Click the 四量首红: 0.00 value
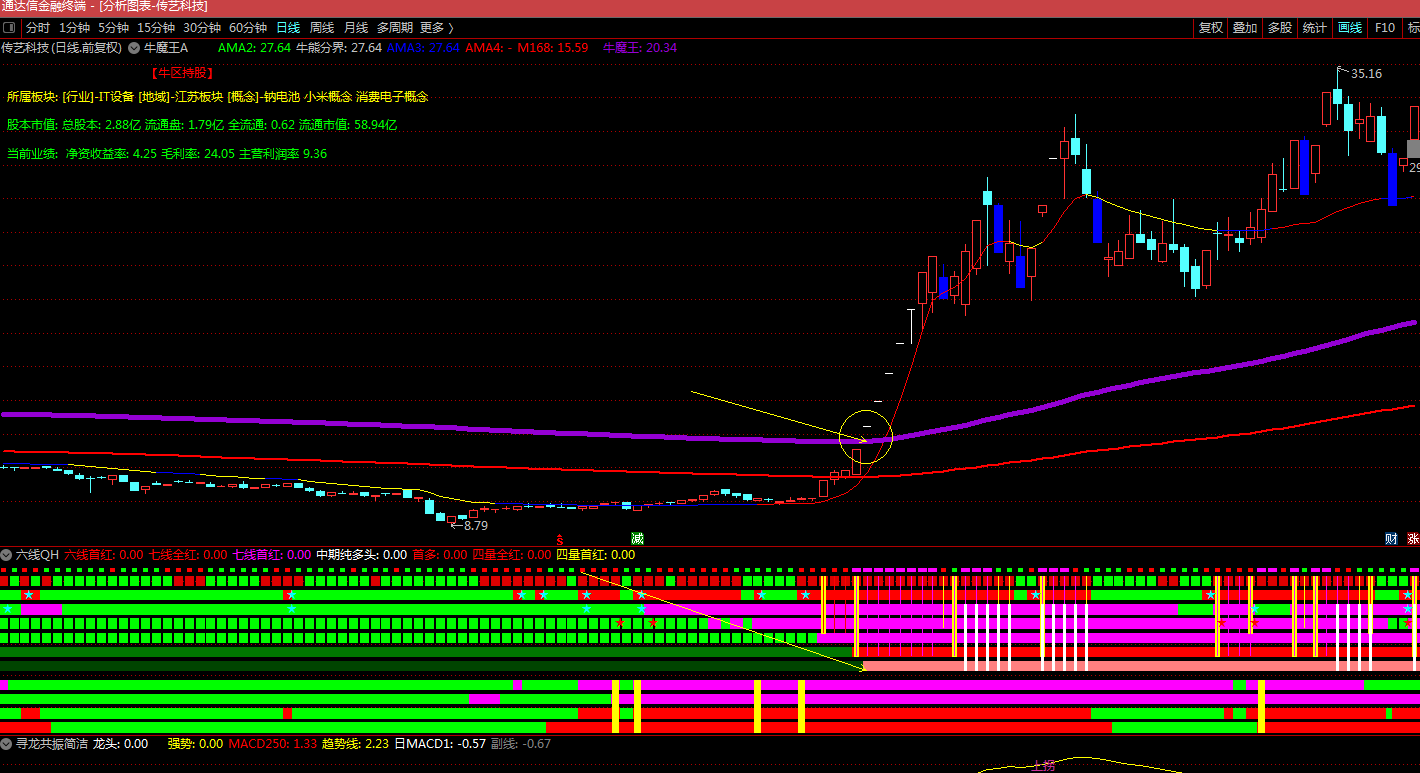Viewport: 1420px width, 773px height. pos(596,554)
